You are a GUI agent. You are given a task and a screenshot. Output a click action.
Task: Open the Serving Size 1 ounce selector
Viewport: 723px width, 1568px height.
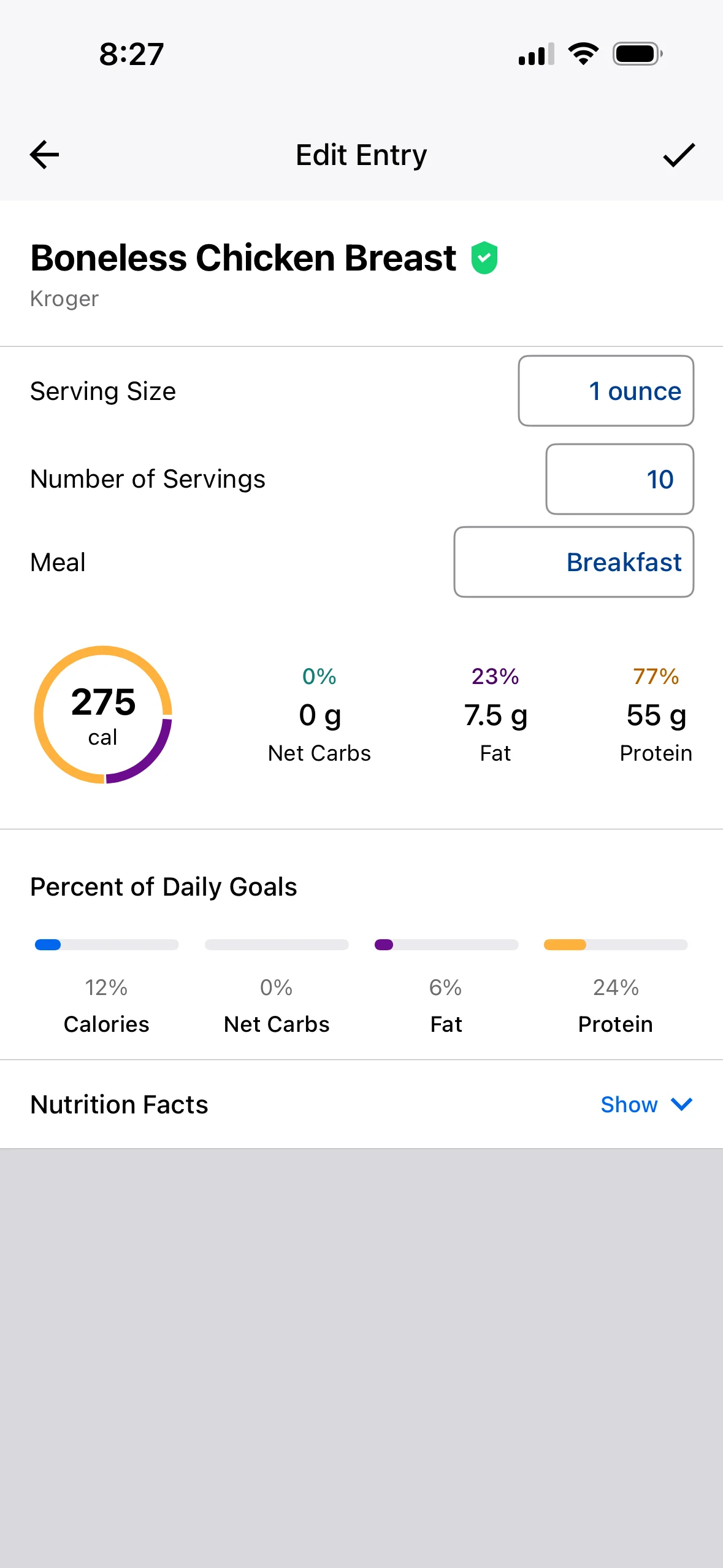pos(606,391)
